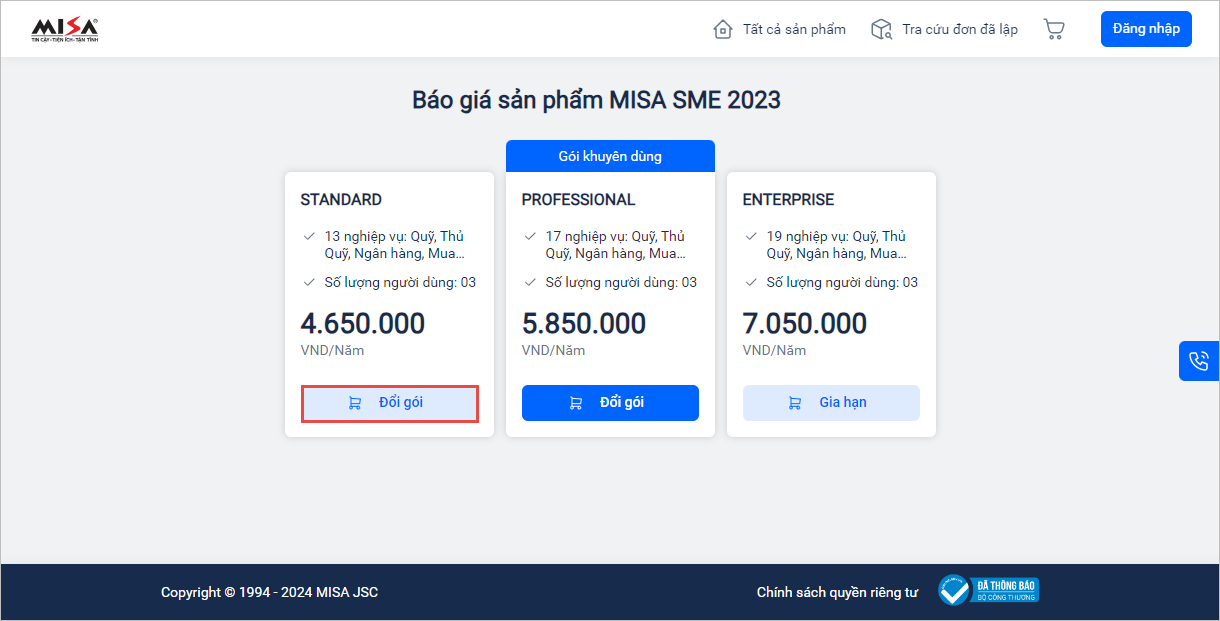Open the Chính sách quyền riêng tư link
Image resolution: width=1220 pixels, height=621 pixels.
pyautogui.click(x=837, y=592)
